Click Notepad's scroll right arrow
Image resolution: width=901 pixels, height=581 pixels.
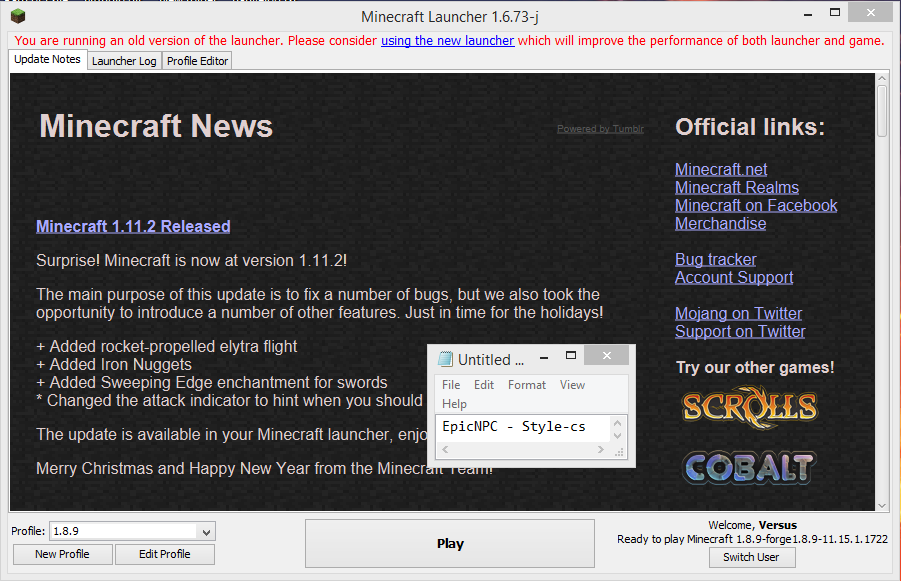coord(601,449)
